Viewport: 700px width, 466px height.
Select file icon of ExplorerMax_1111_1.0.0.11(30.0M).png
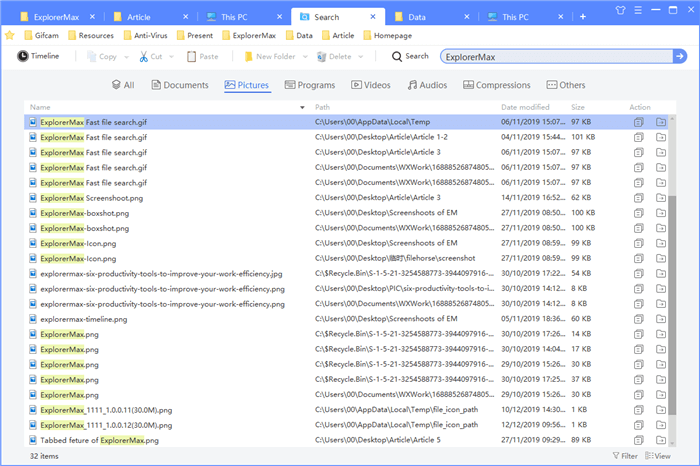(33, 410)
